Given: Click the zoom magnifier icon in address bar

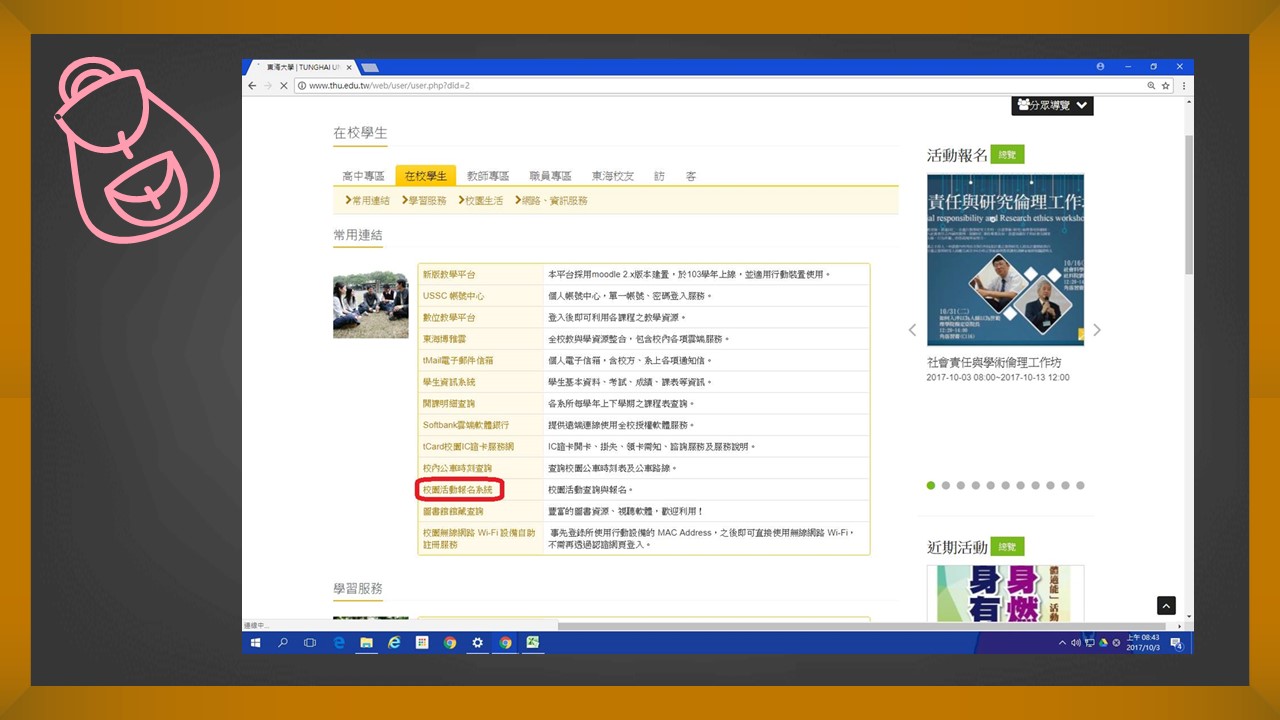Looking at the screenshot, I should (x=1150, y=86).
